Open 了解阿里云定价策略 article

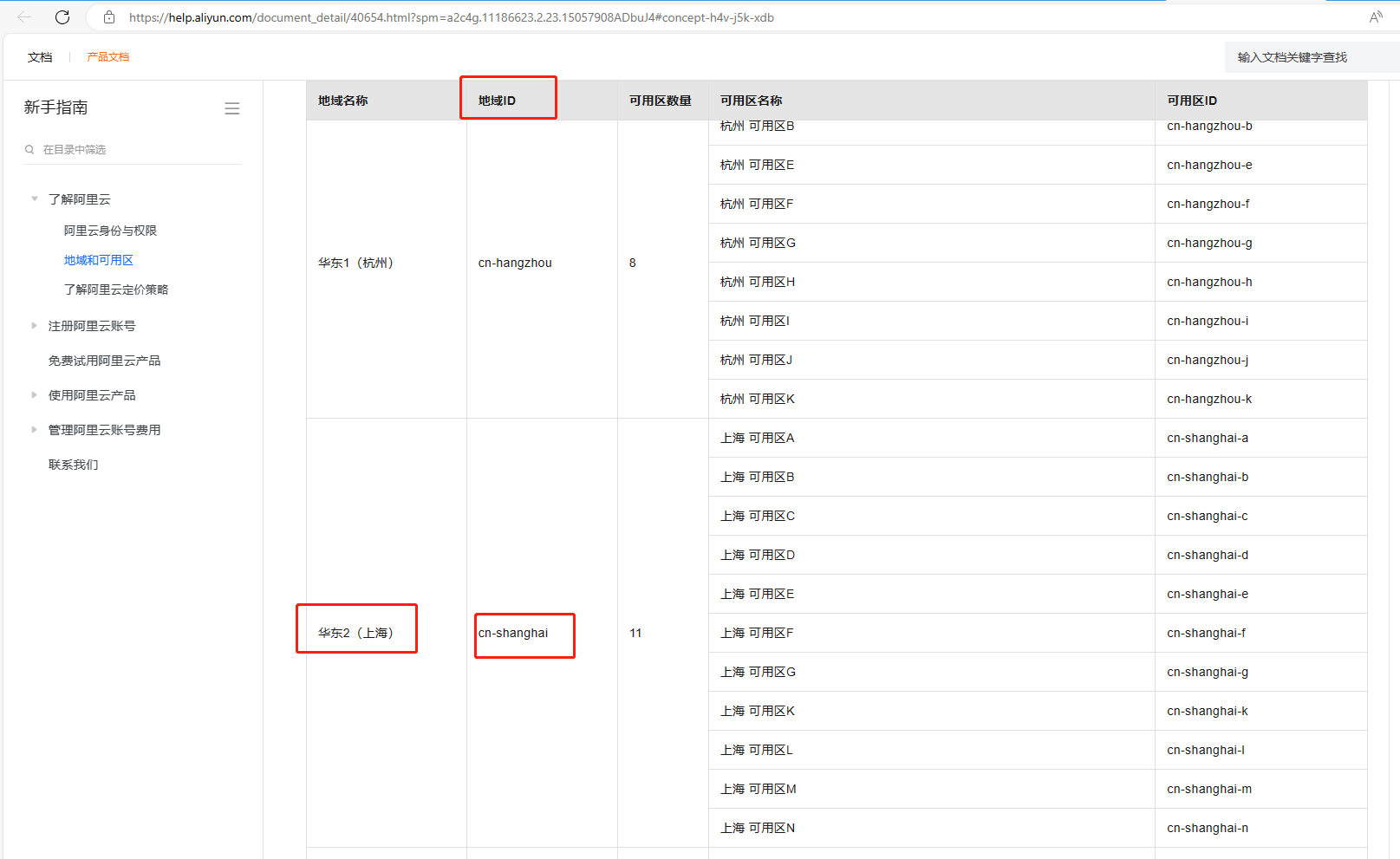[x=116, y=290]
